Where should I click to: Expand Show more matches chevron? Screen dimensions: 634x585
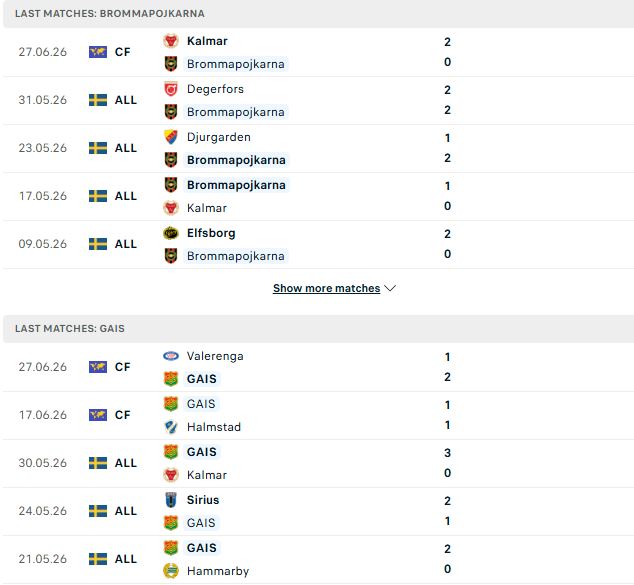point(390,288)
